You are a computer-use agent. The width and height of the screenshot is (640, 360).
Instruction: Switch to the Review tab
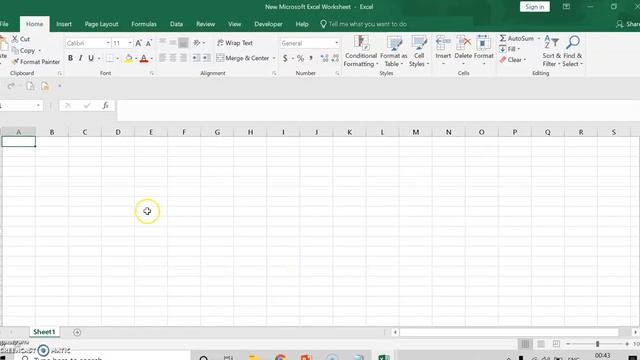(x=205, y=24)
